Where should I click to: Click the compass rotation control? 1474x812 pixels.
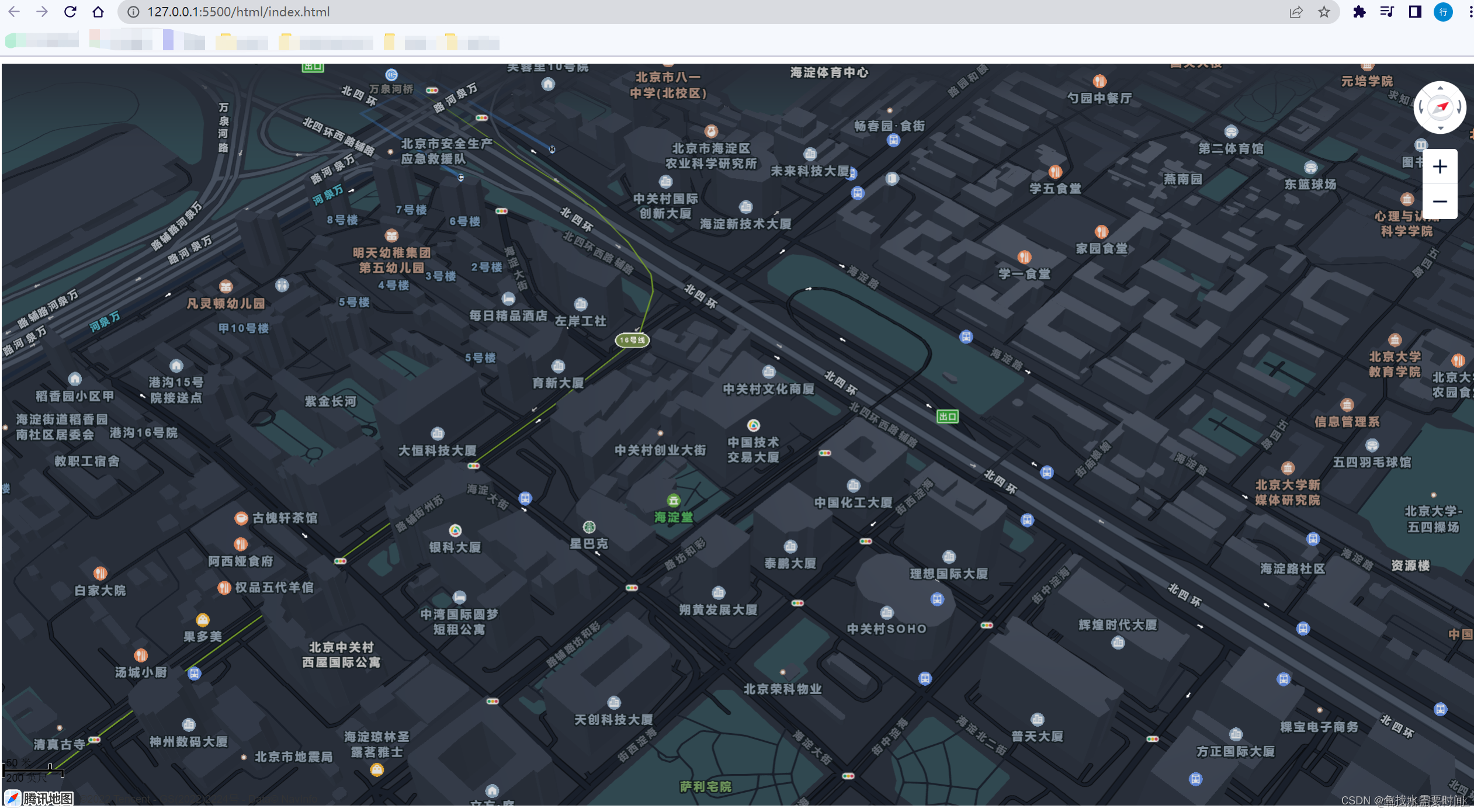coord(1440,107)
